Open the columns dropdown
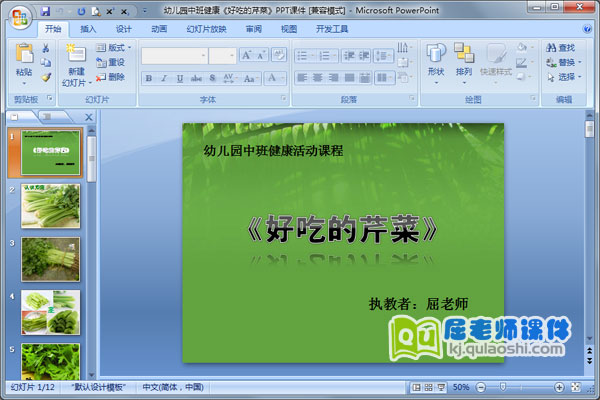600x400 pixels. click(x=384, y=78)
